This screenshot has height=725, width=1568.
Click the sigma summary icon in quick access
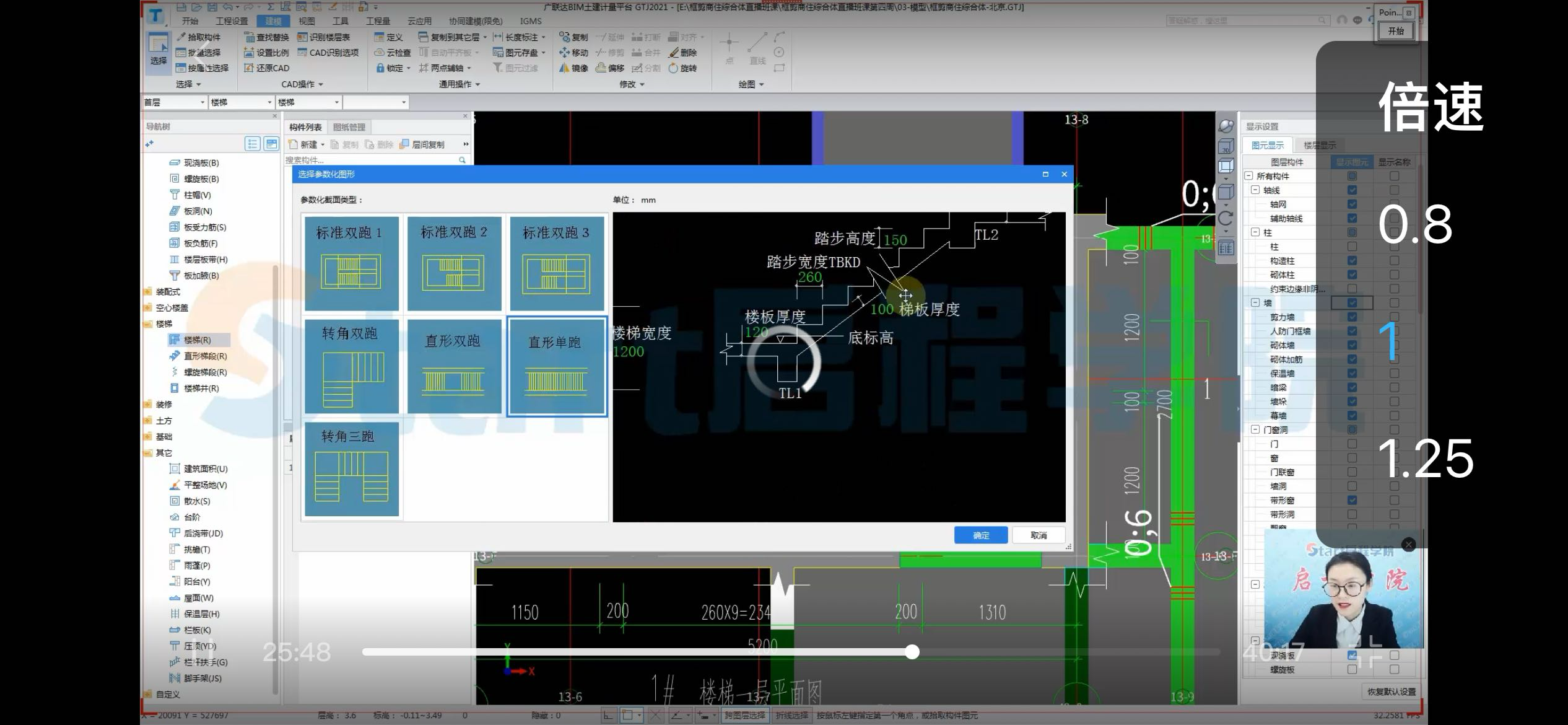271,7
